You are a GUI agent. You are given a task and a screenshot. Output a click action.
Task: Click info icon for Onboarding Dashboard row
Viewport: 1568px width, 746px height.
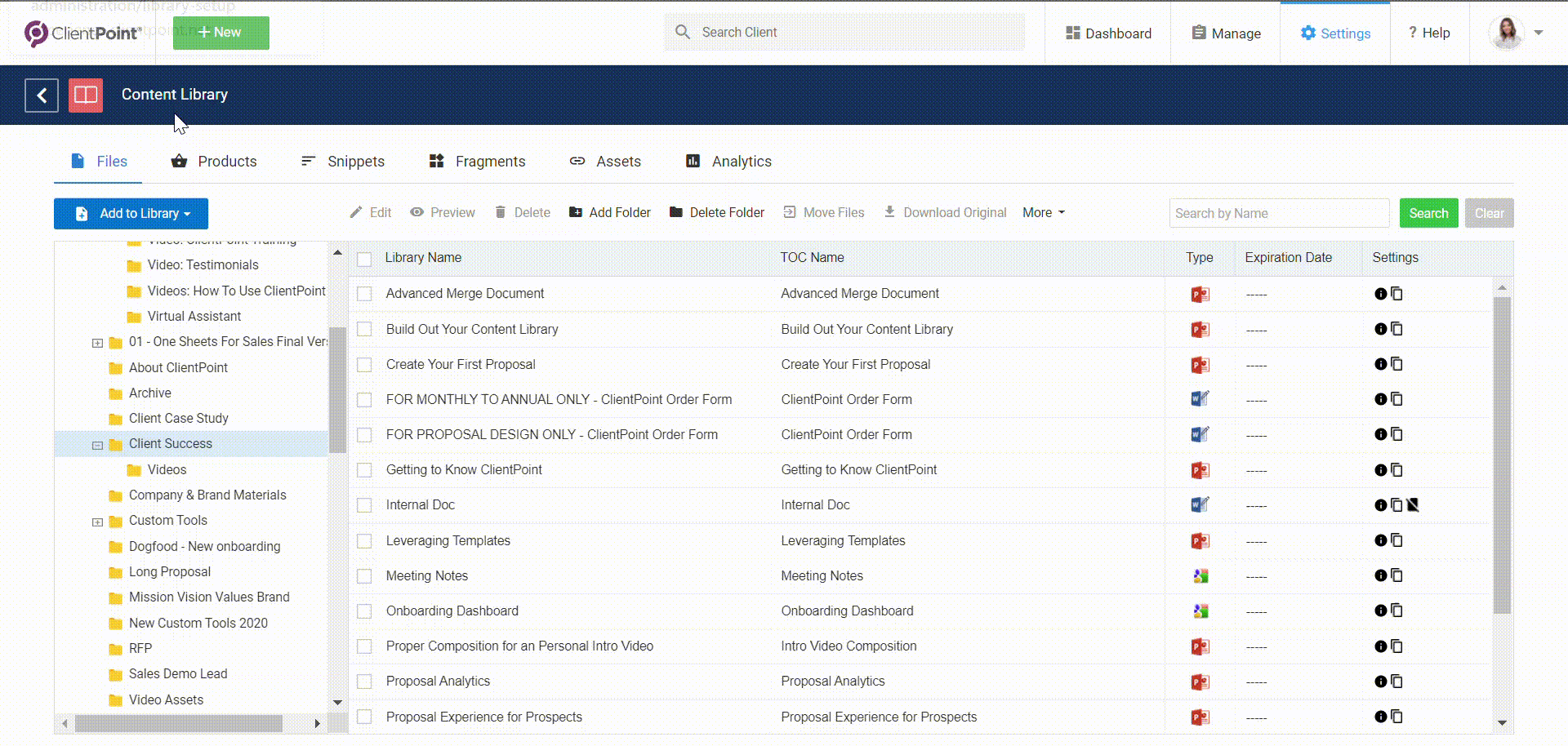[1381, 611]
